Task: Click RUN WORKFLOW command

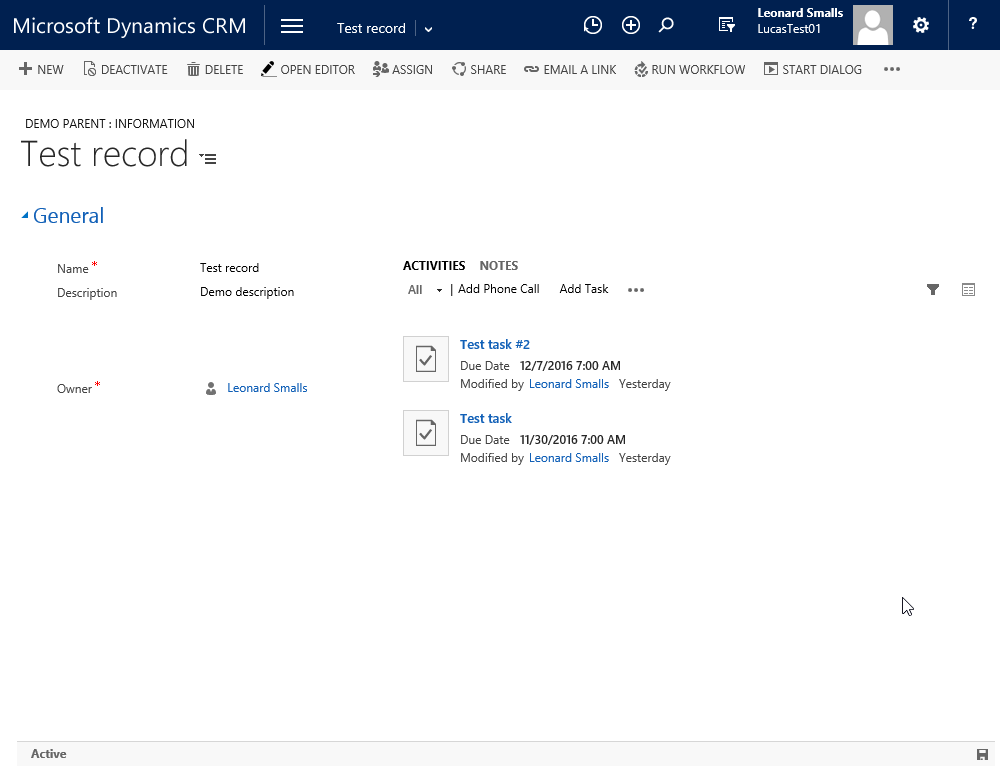Action: click(690, 69)
